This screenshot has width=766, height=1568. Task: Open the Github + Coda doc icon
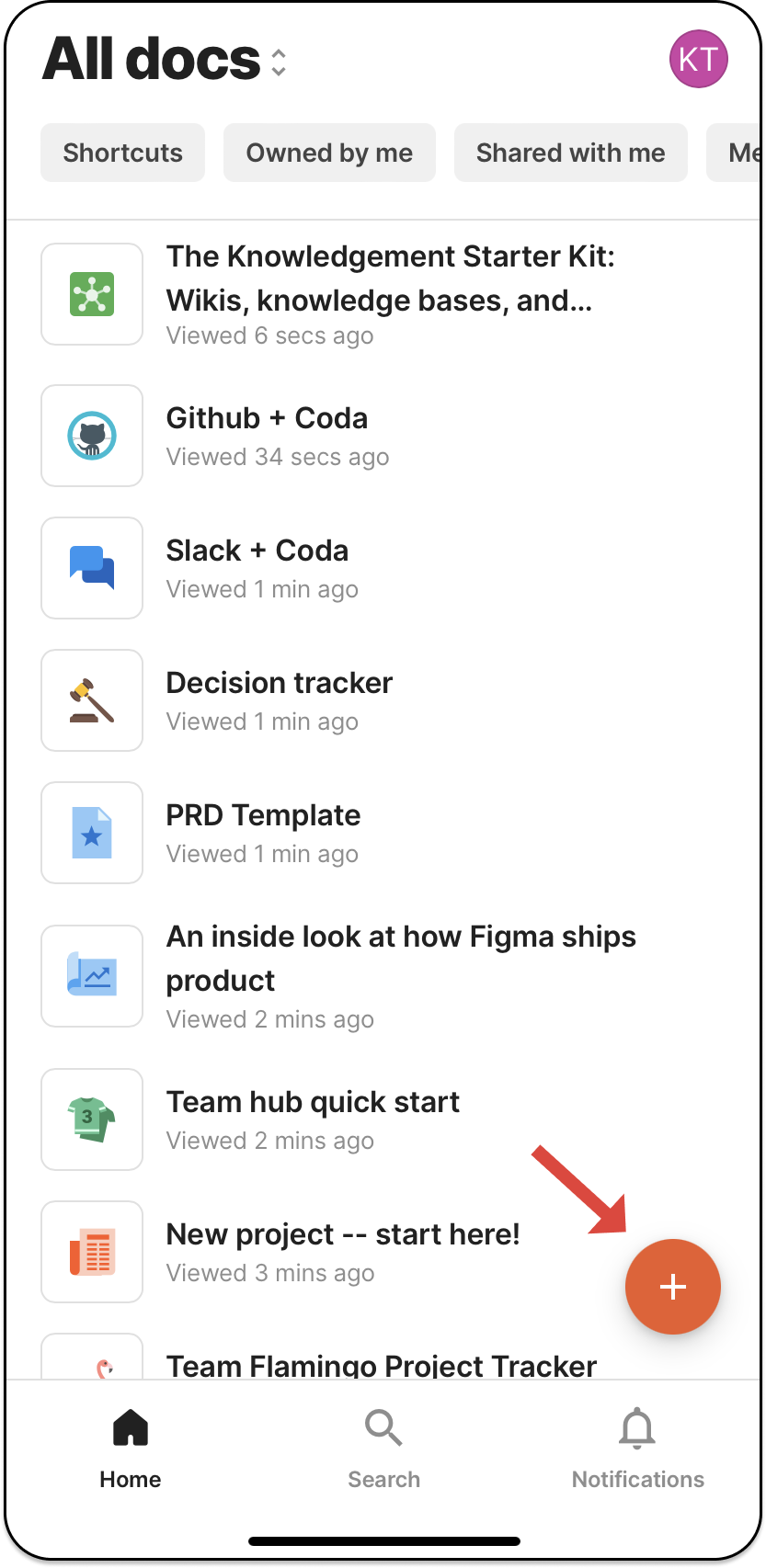(x=92, y=436)
